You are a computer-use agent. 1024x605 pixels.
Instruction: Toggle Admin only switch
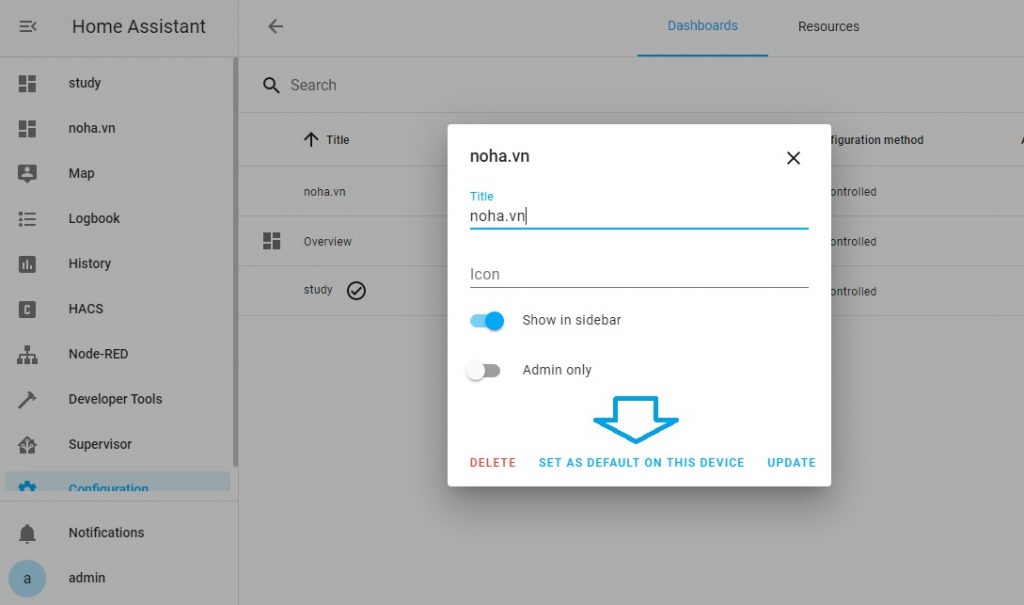point(484,370)
